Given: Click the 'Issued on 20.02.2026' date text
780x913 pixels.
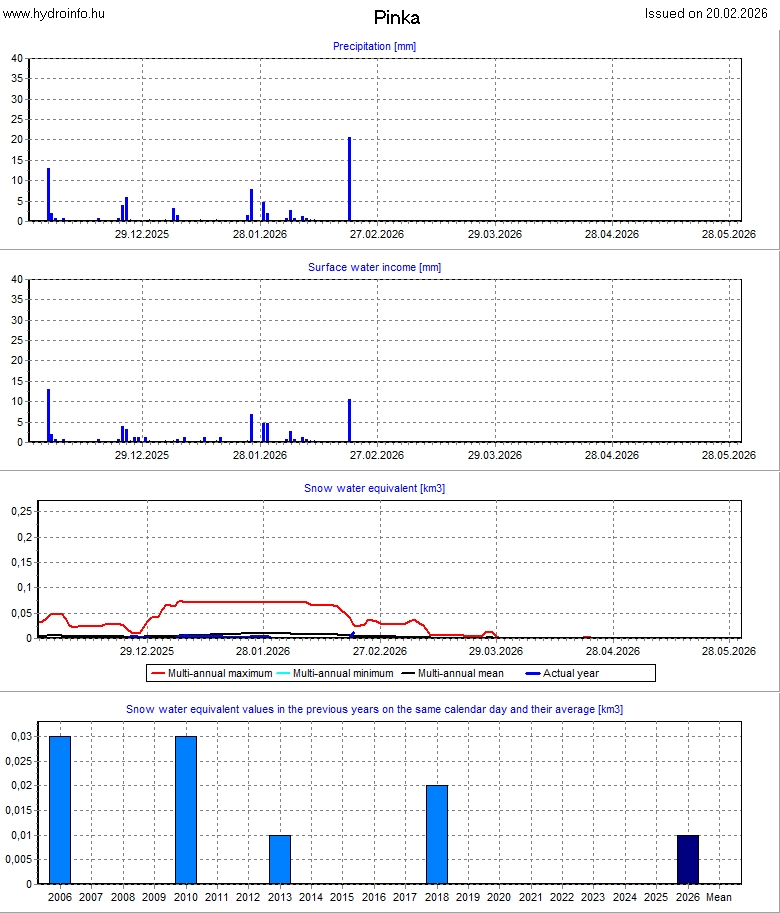Looking at the screenshot, I should tap(710, 14).
